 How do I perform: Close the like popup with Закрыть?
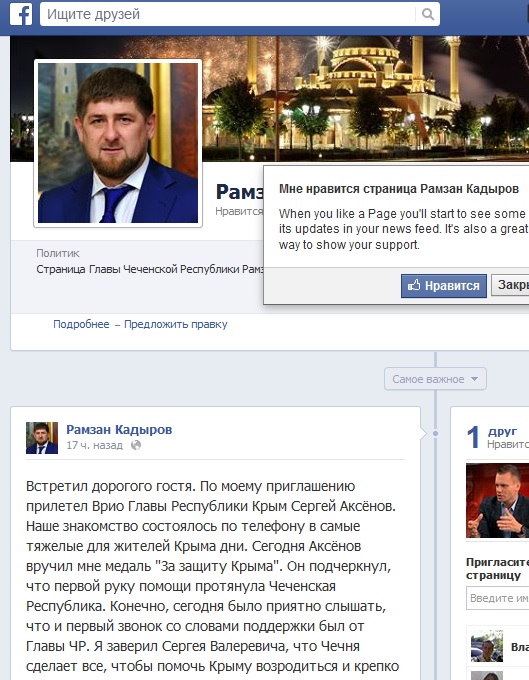pyautogui.click(x=510, y=285)
